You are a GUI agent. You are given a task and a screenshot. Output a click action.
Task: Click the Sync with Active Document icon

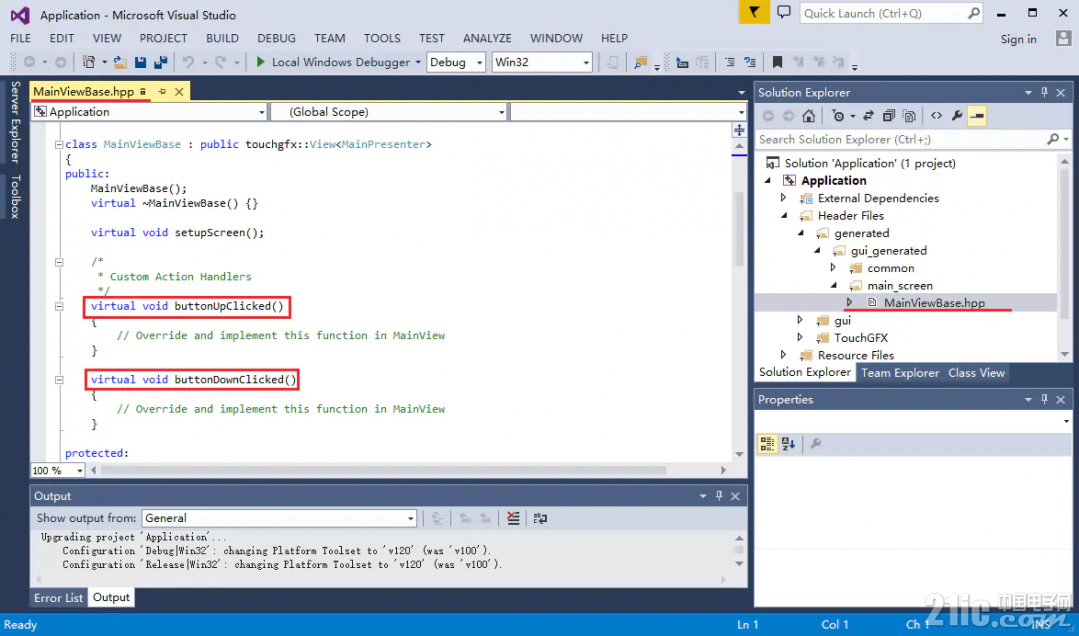pyautogui.click(x=868, y=116)
